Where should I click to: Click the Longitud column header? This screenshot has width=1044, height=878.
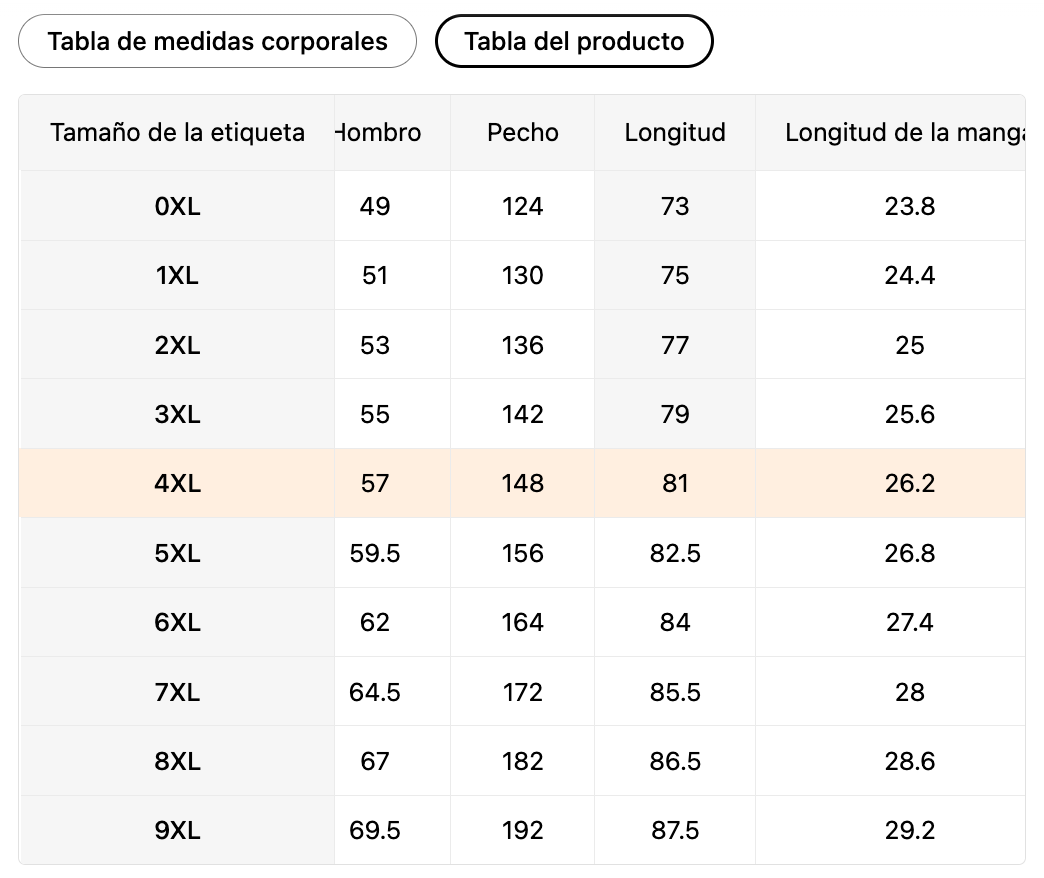tap(675, 133)
